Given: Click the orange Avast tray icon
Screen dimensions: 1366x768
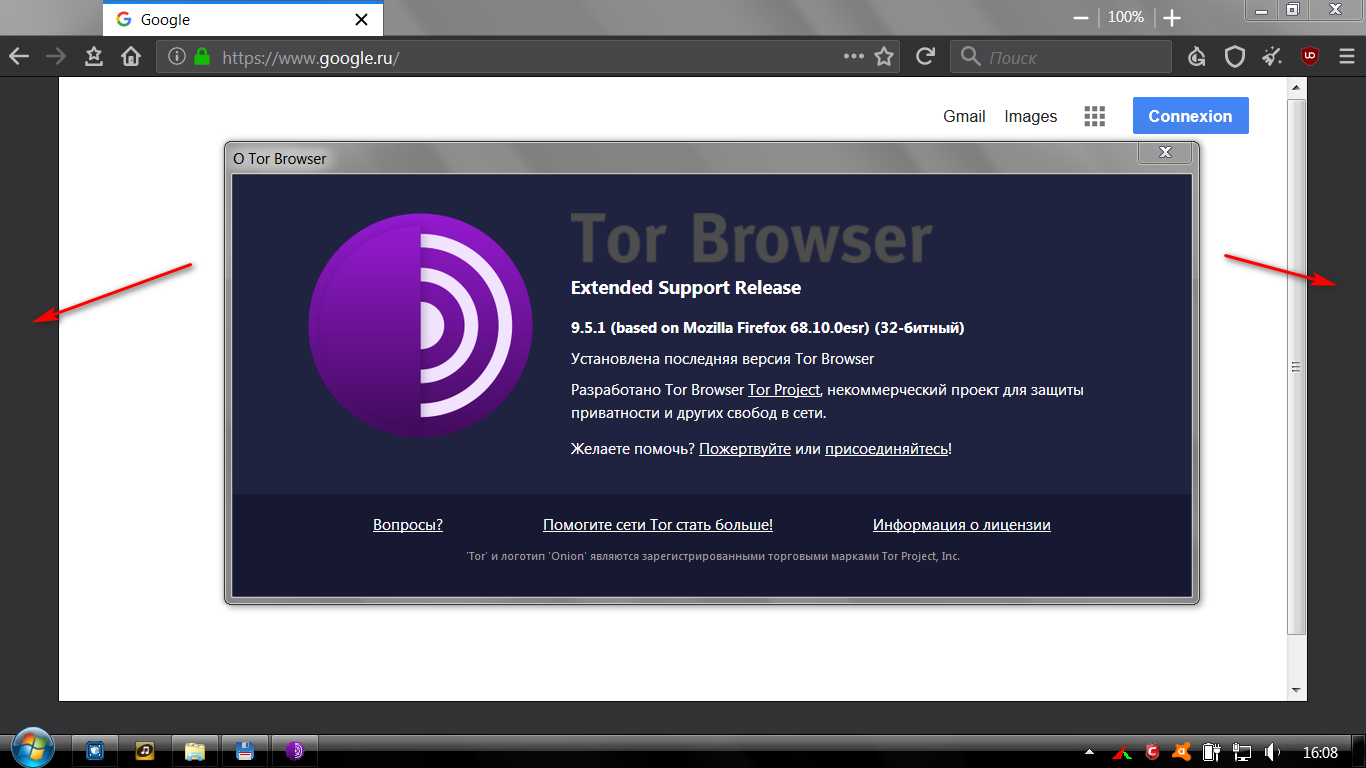Looking at the screenshot, I should (1182, 751).
